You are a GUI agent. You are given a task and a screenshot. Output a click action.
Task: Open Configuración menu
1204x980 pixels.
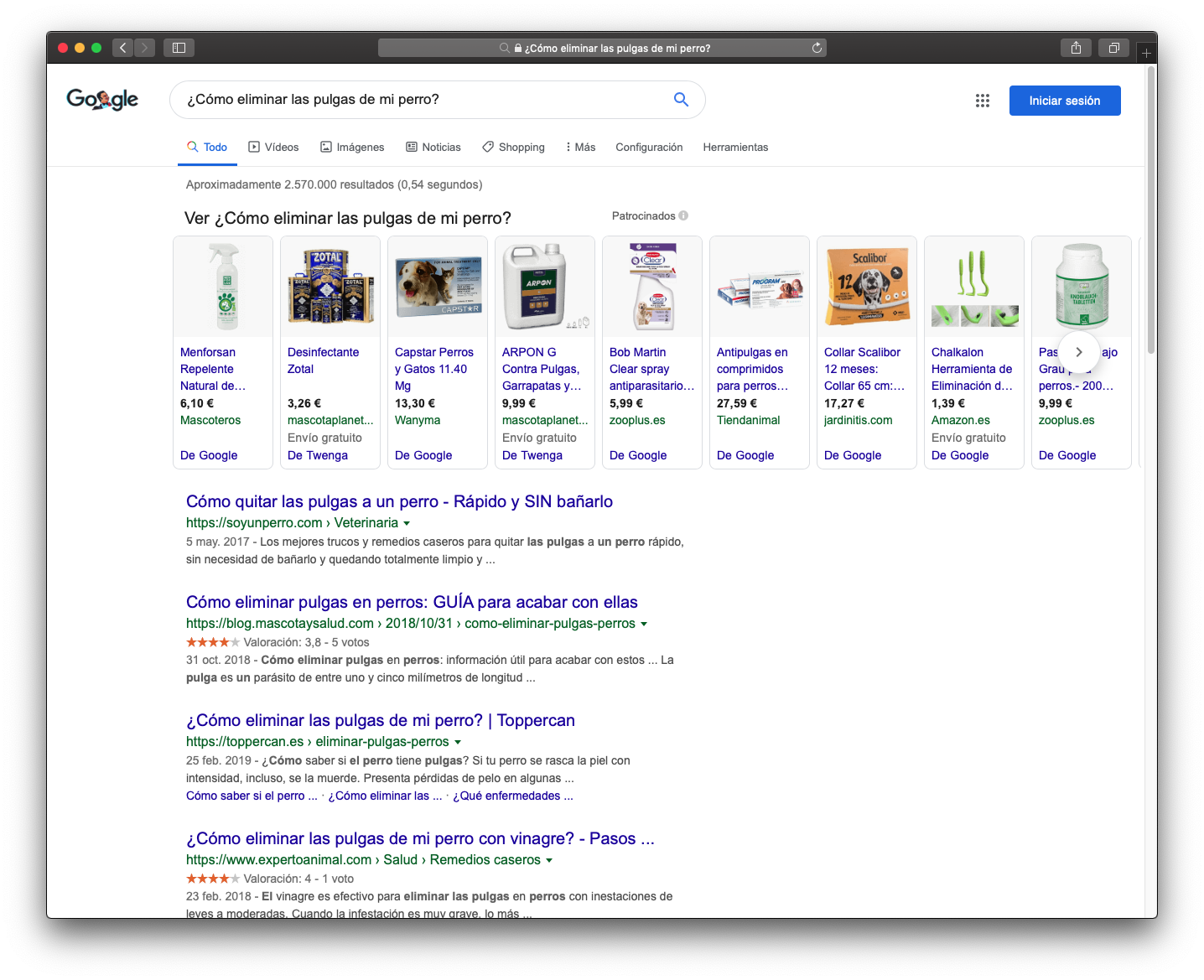pos(649,147)
